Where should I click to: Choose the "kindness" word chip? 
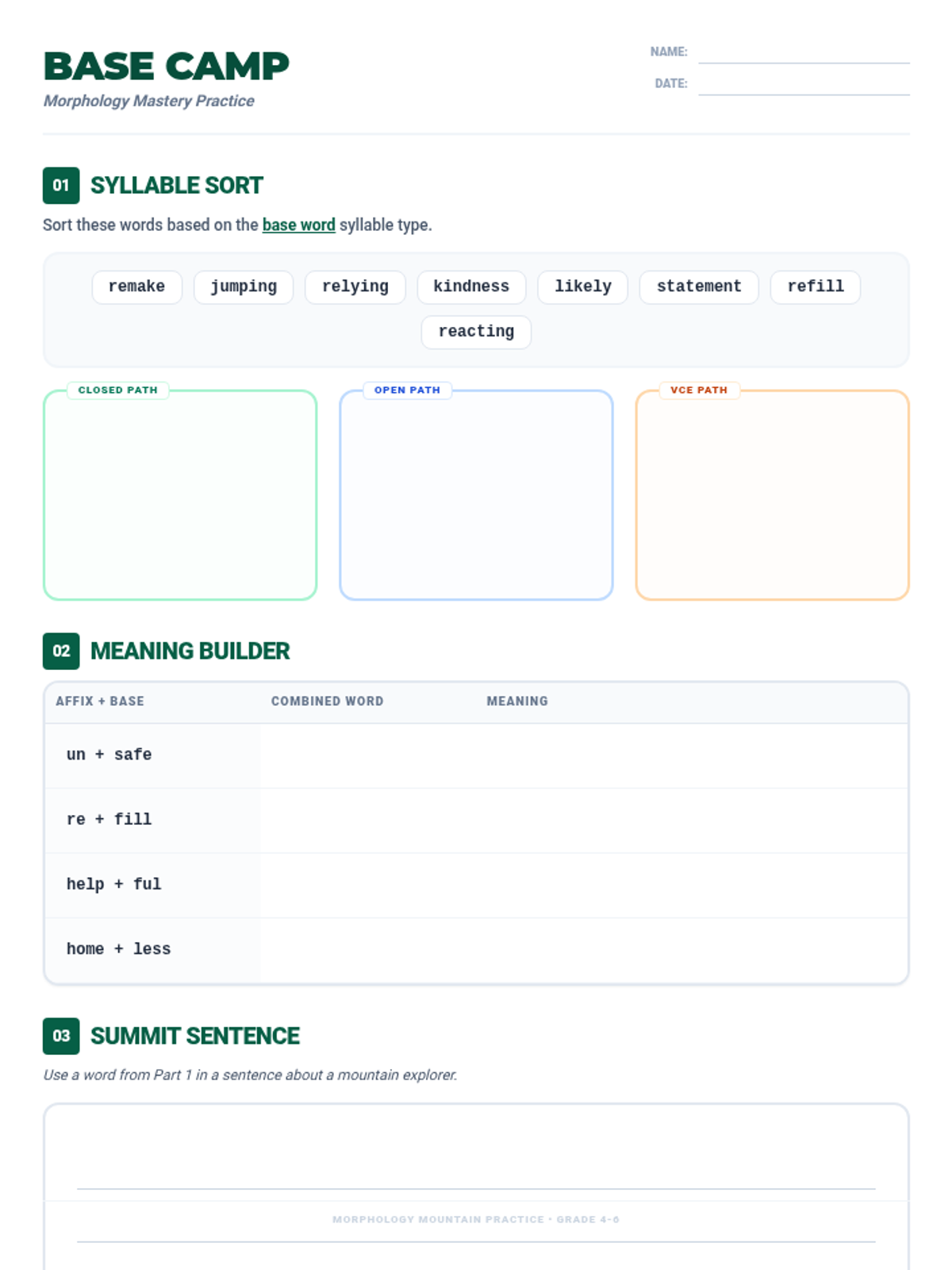pyautogui.click(x=471, y=287)
